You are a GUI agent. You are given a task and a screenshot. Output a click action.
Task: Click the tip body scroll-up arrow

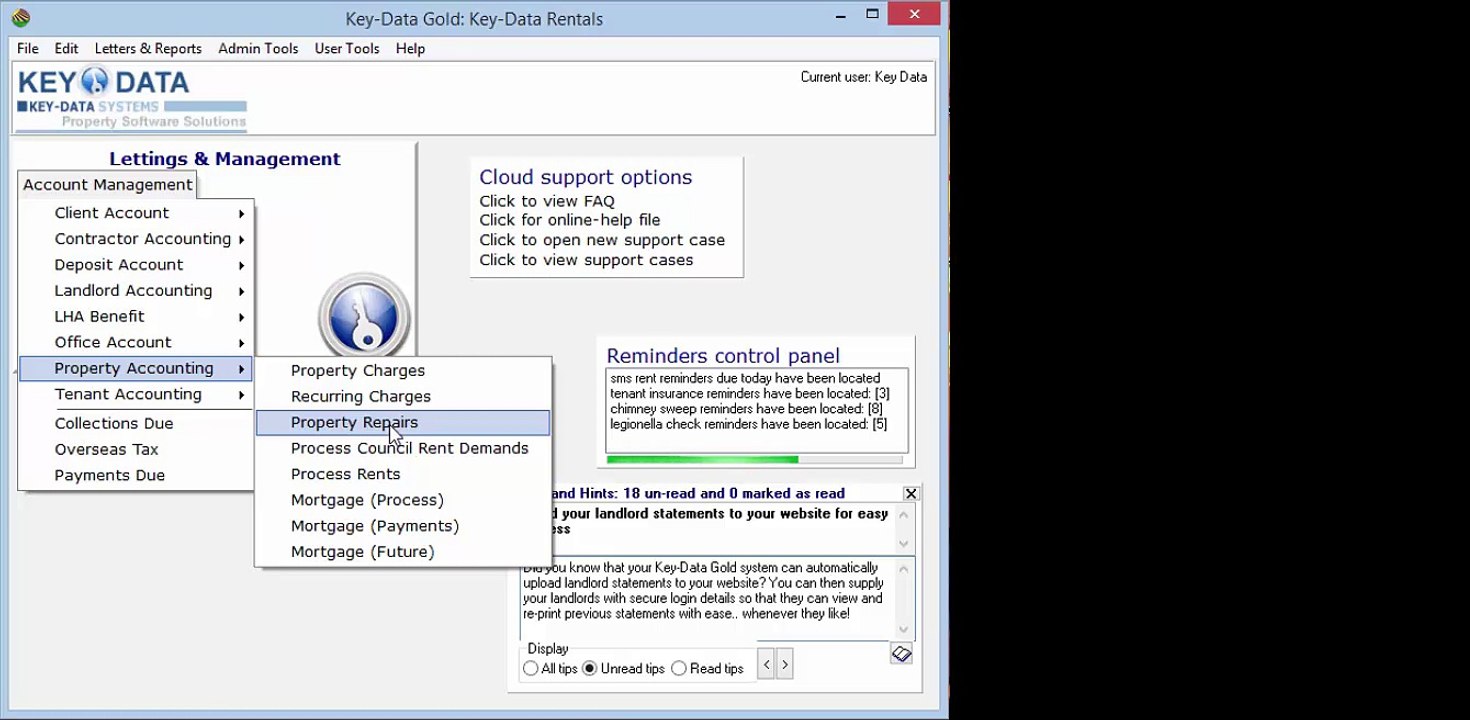(x=904, y=570)
